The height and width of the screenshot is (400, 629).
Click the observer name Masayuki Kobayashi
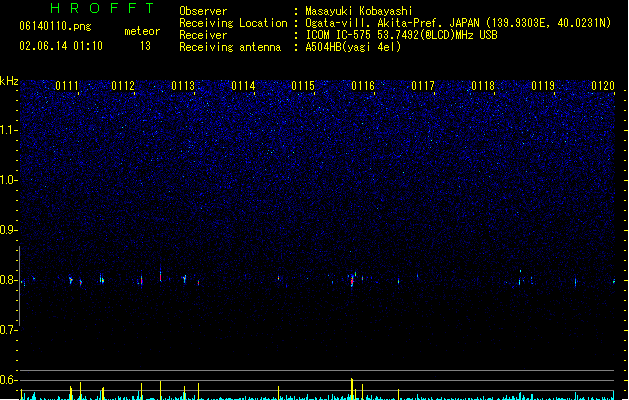359,11
